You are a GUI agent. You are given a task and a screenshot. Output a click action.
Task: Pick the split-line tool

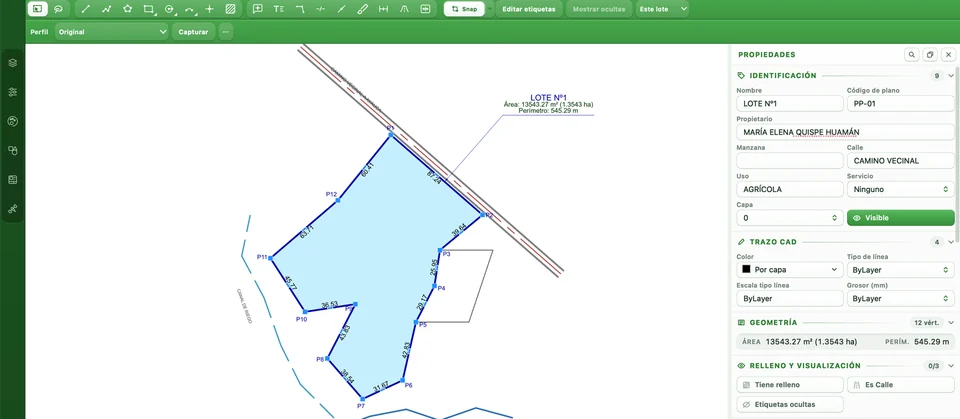click(342, 9)
